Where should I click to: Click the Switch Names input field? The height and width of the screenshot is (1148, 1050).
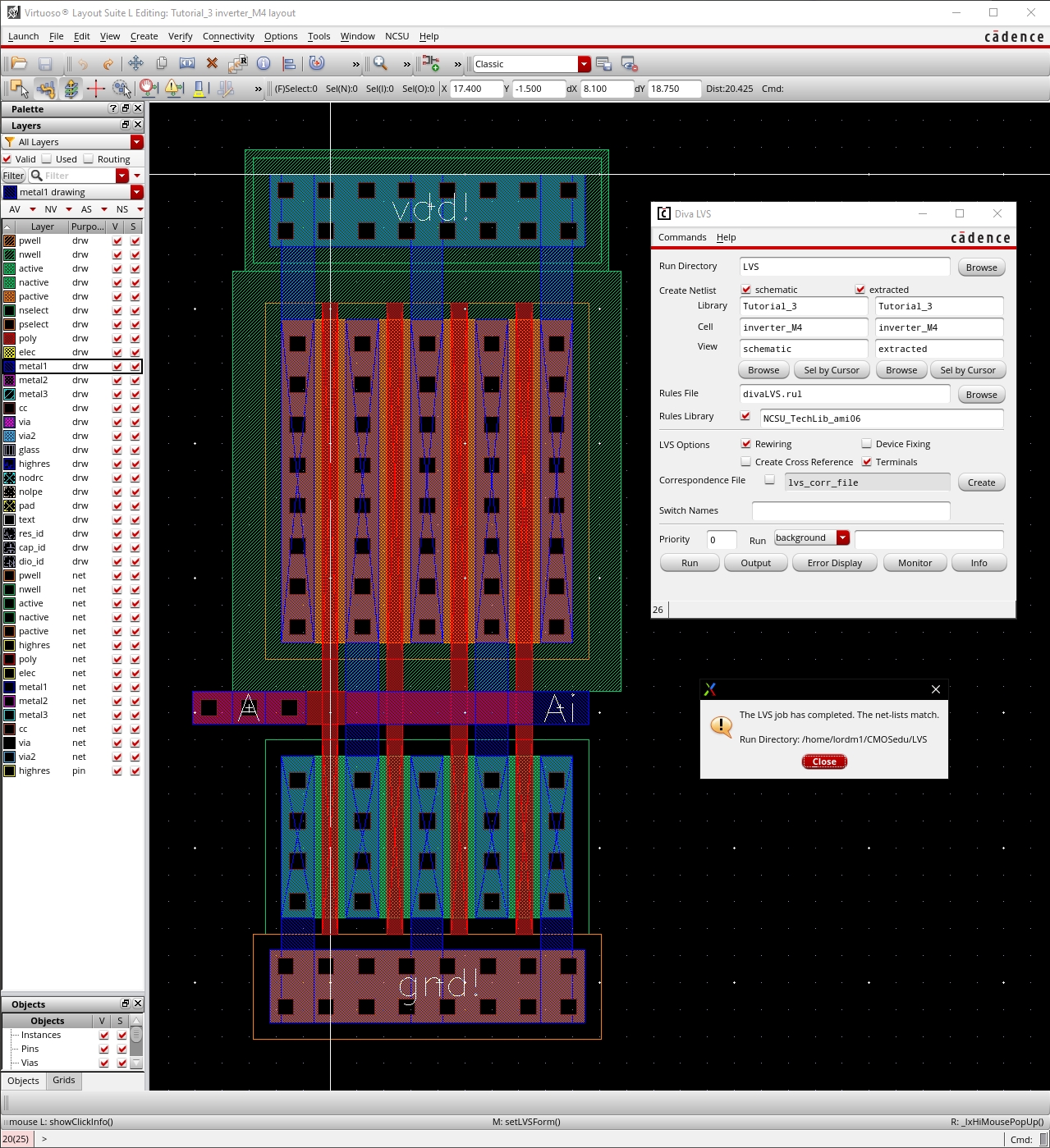[x=851, y=510]
